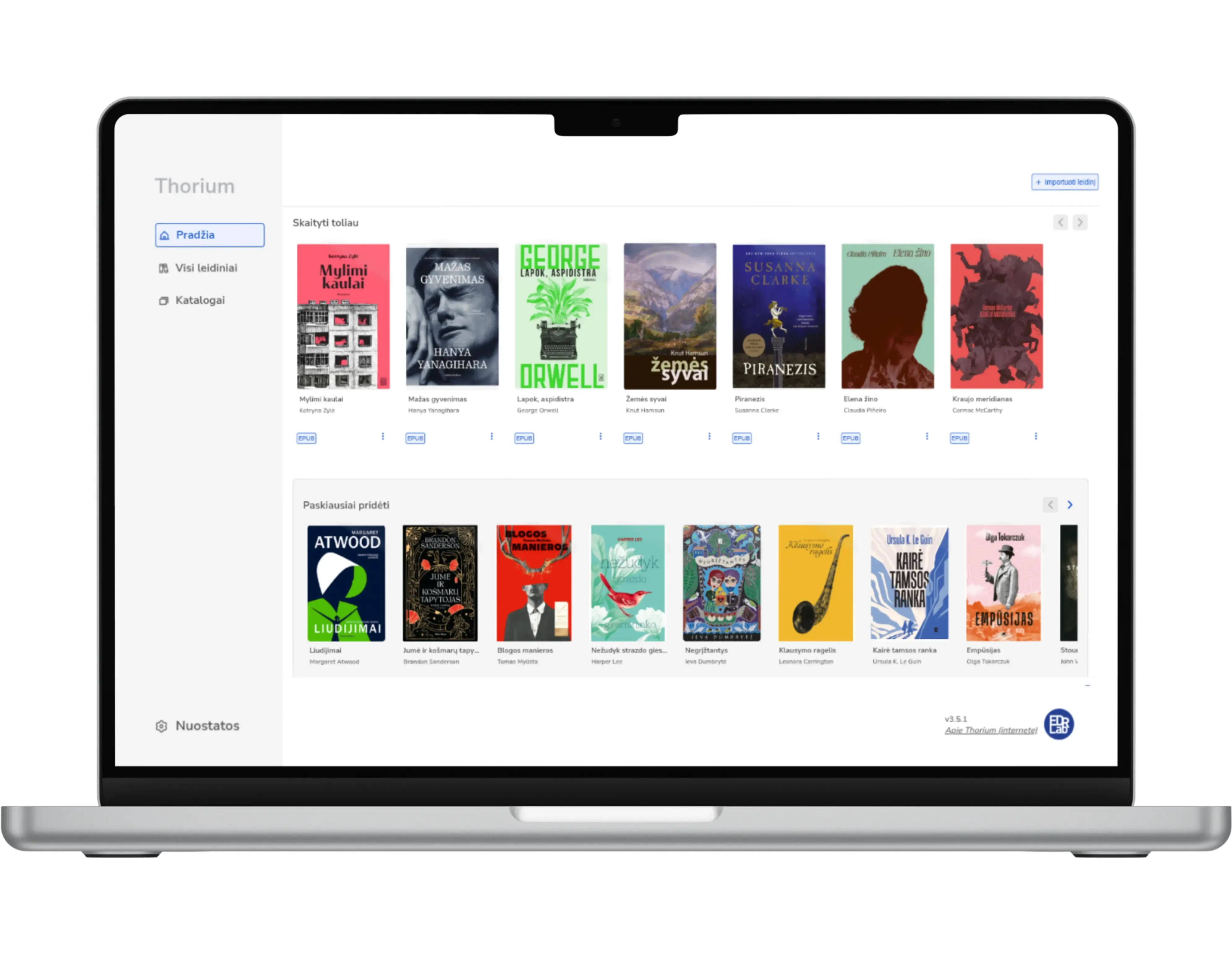Image resolution: width=1232 pixels, height=961 pixels.
Task: Open Nuostatos settings
Action: 198,726
